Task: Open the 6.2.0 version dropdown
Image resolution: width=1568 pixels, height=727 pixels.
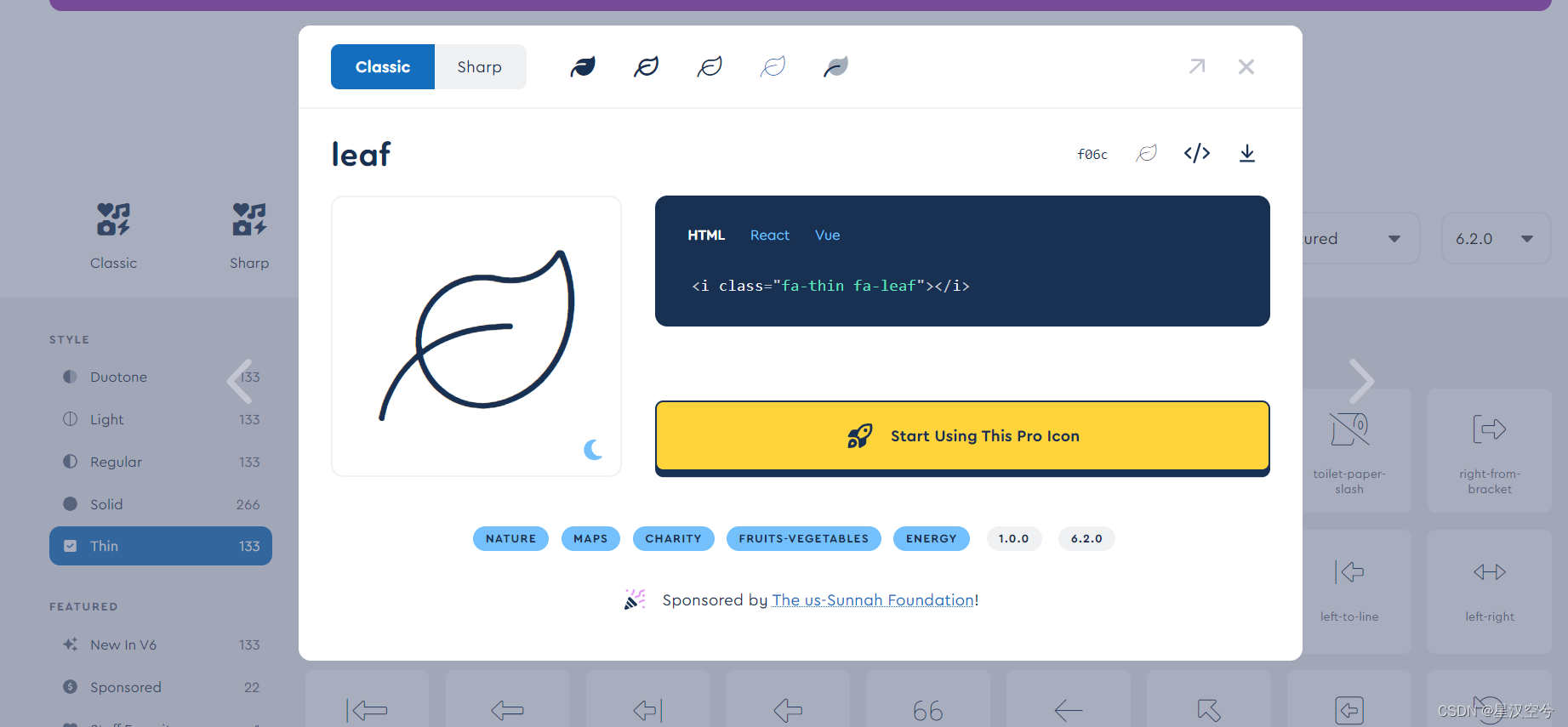Action: pos(1496,238)
